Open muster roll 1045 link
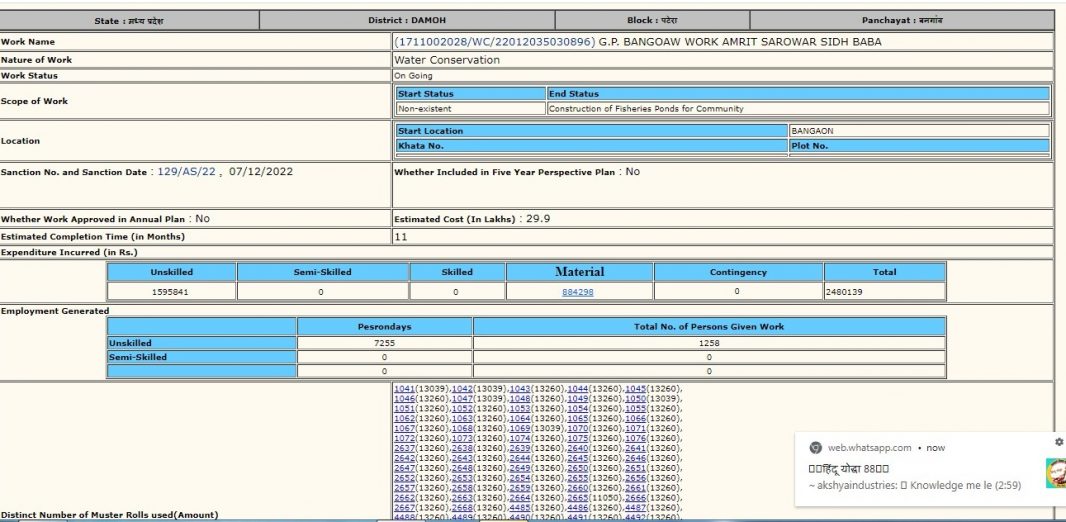 635,389
